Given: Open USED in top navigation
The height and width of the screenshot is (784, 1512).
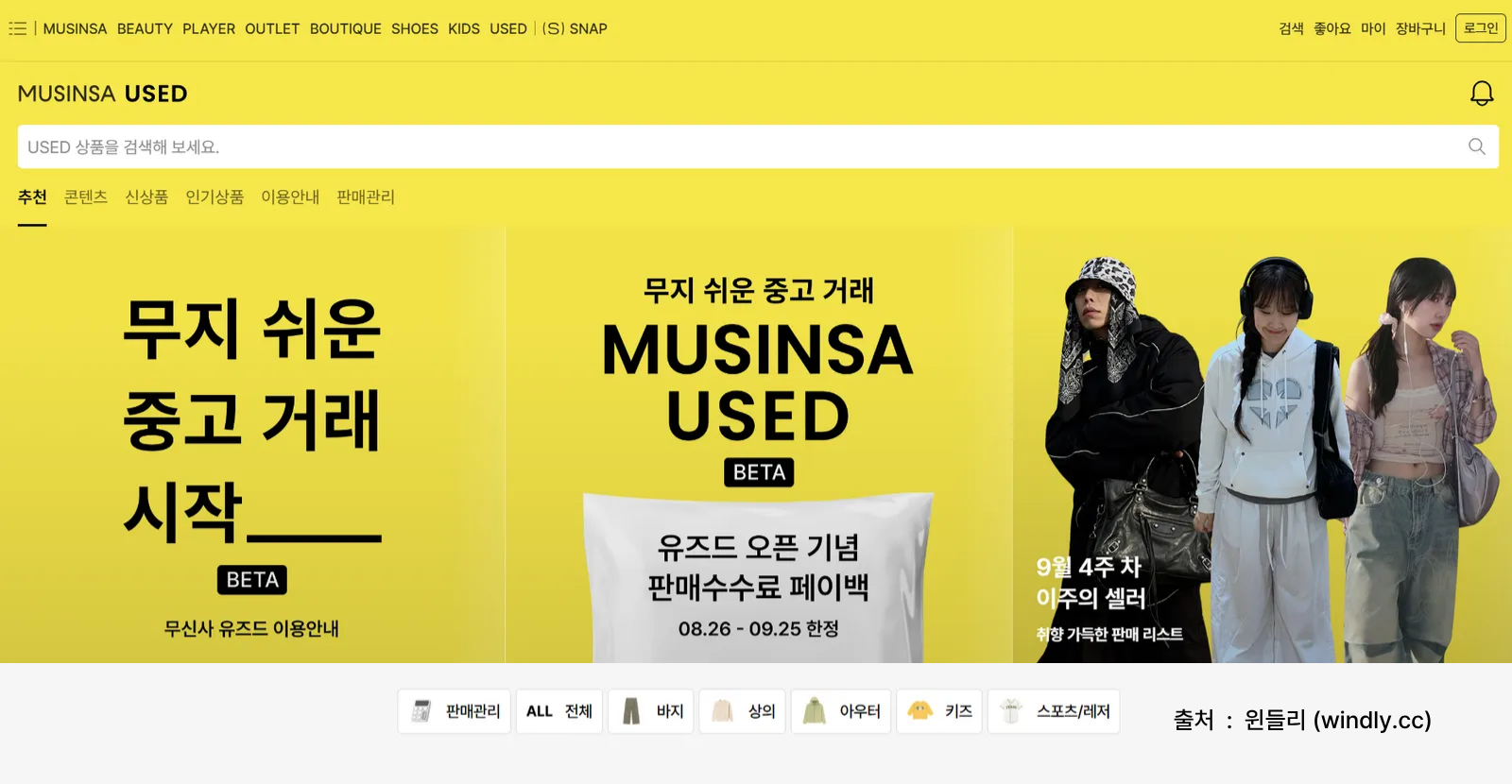Looking at the screenshot, I should click(x=508, y=28).
